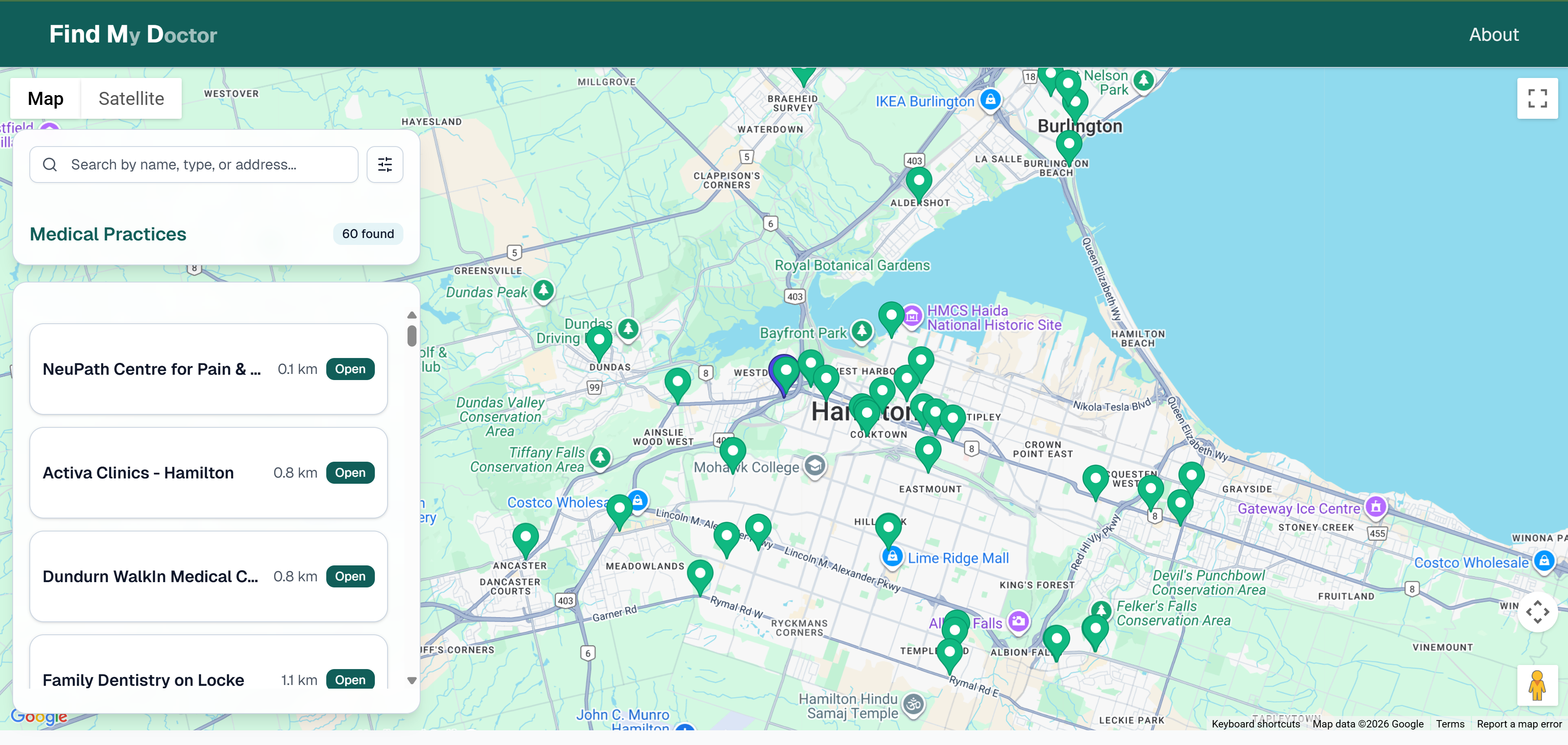Switch to Satellite map view
Screen dimensions: 1568x745
[131, 98]
